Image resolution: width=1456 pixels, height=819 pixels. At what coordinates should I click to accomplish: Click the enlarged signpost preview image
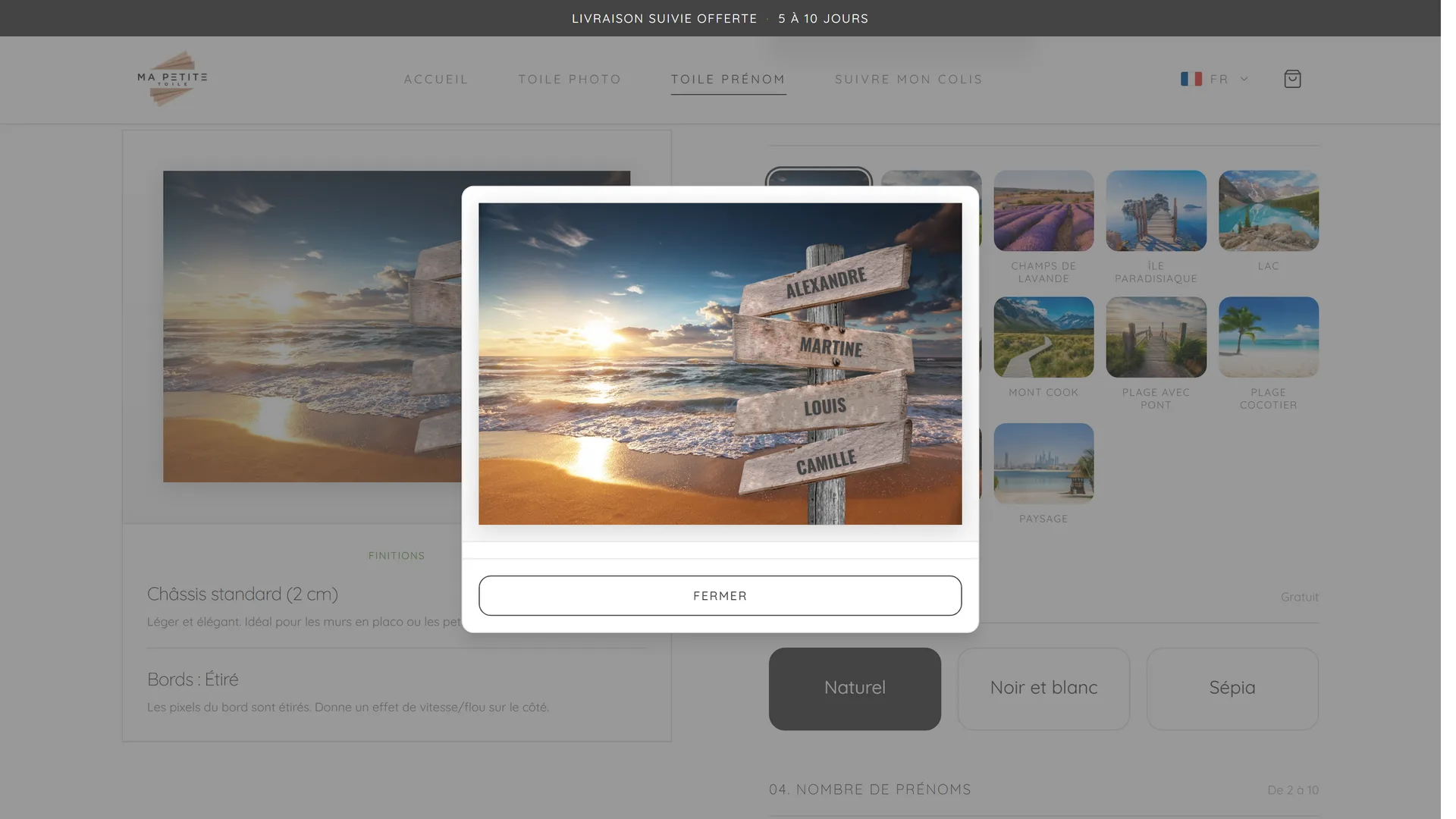pyautogui.click(x=720, y=363)
